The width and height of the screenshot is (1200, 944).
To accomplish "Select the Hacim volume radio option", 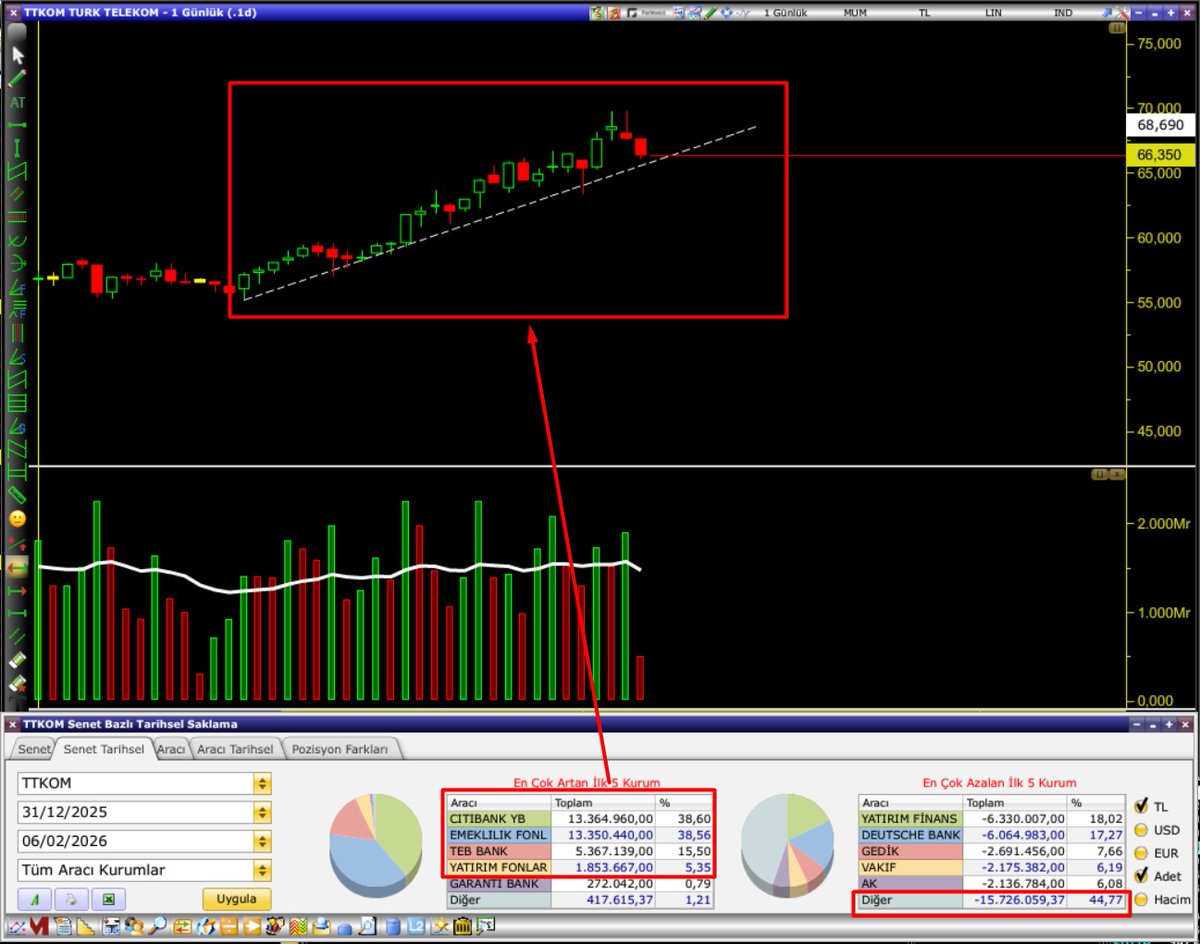I will (1141, 899).
